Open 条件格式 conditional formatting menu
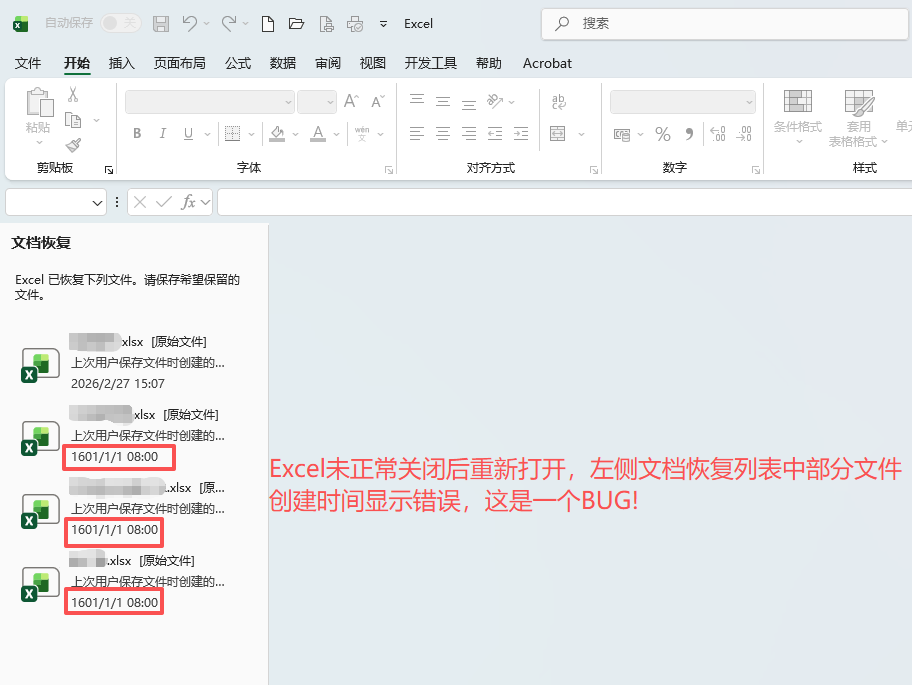This screenshot has width=912, height=685. pyautogui.click(x=797, y=117)
